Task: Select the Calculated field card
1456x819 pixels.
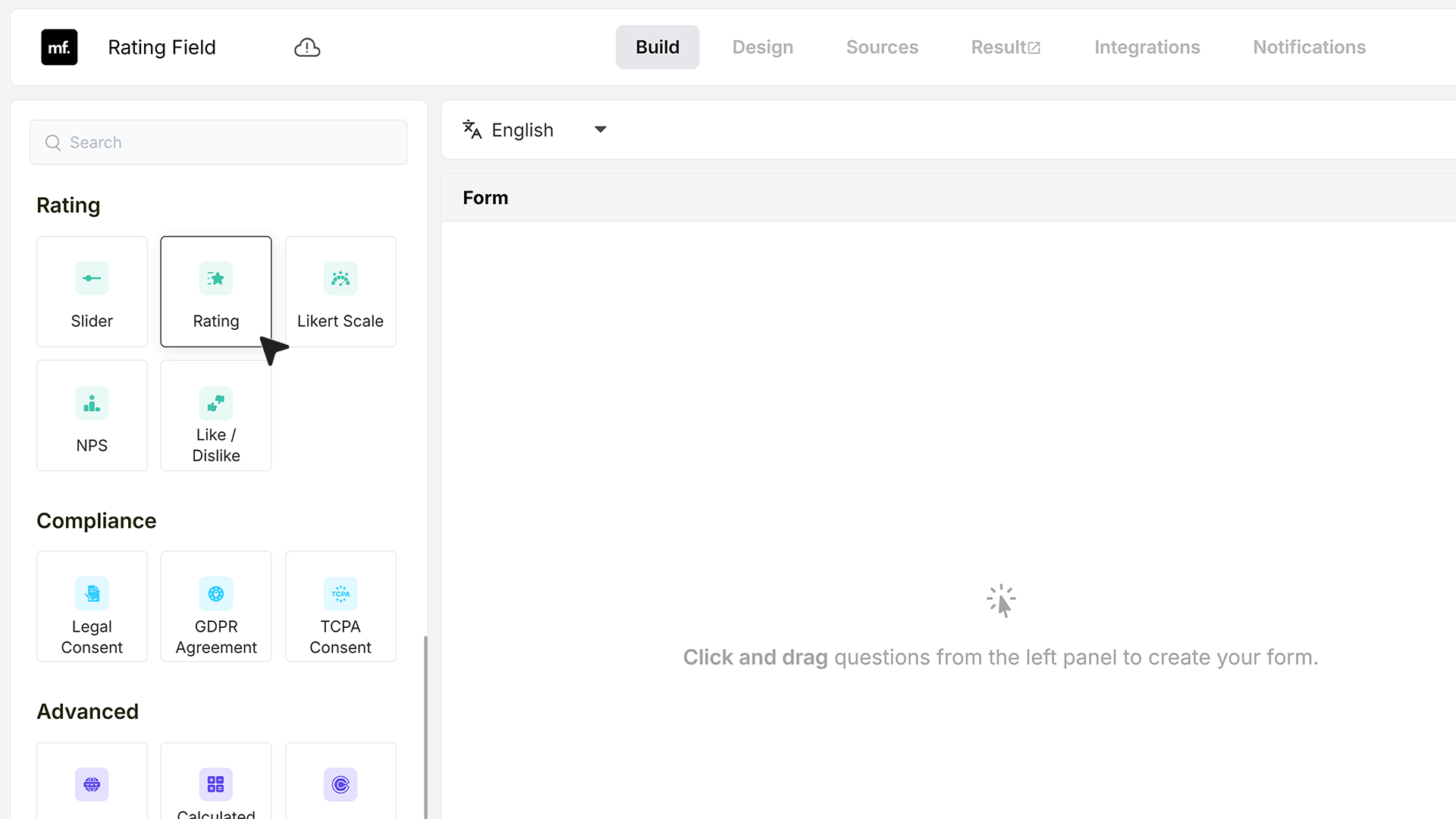Action: 216,781
